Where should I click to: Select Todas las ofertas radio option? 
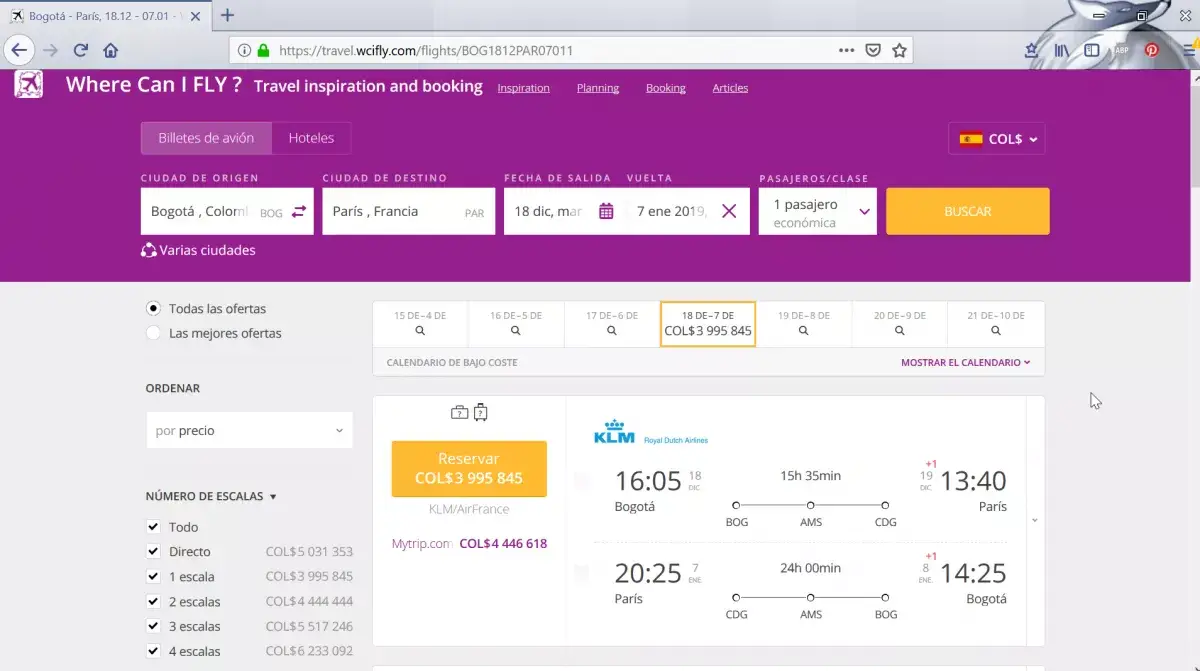(x=153, y=309)
